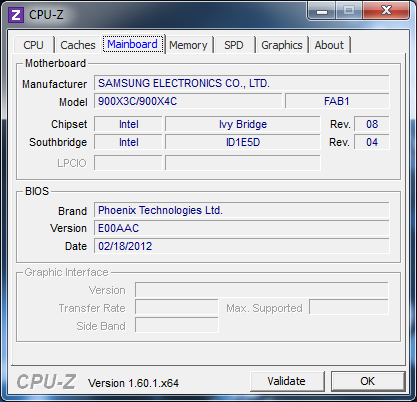417x402 pixels.
Task: Click the Manufacturer field showing Samsung Electronics
Action: [241, 83]
